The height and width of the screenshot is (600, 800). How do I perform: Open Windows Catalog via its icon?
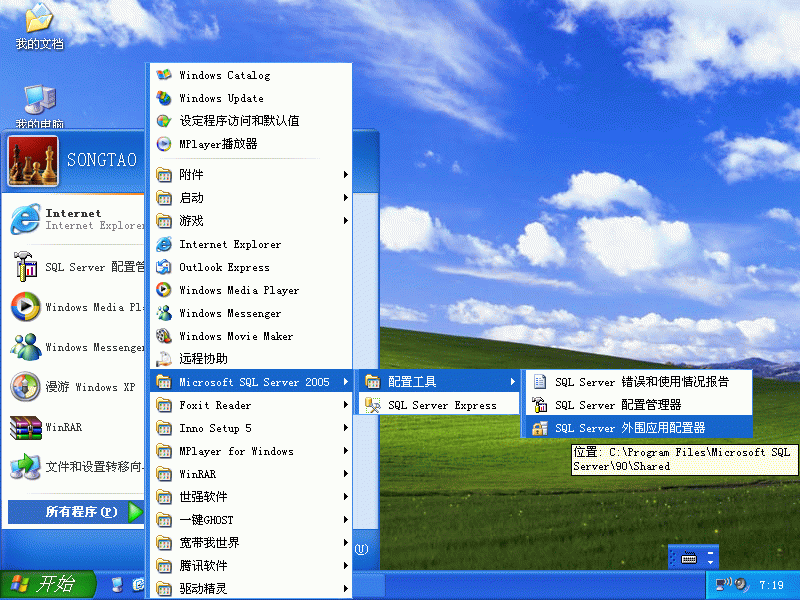tap(164, 75)
